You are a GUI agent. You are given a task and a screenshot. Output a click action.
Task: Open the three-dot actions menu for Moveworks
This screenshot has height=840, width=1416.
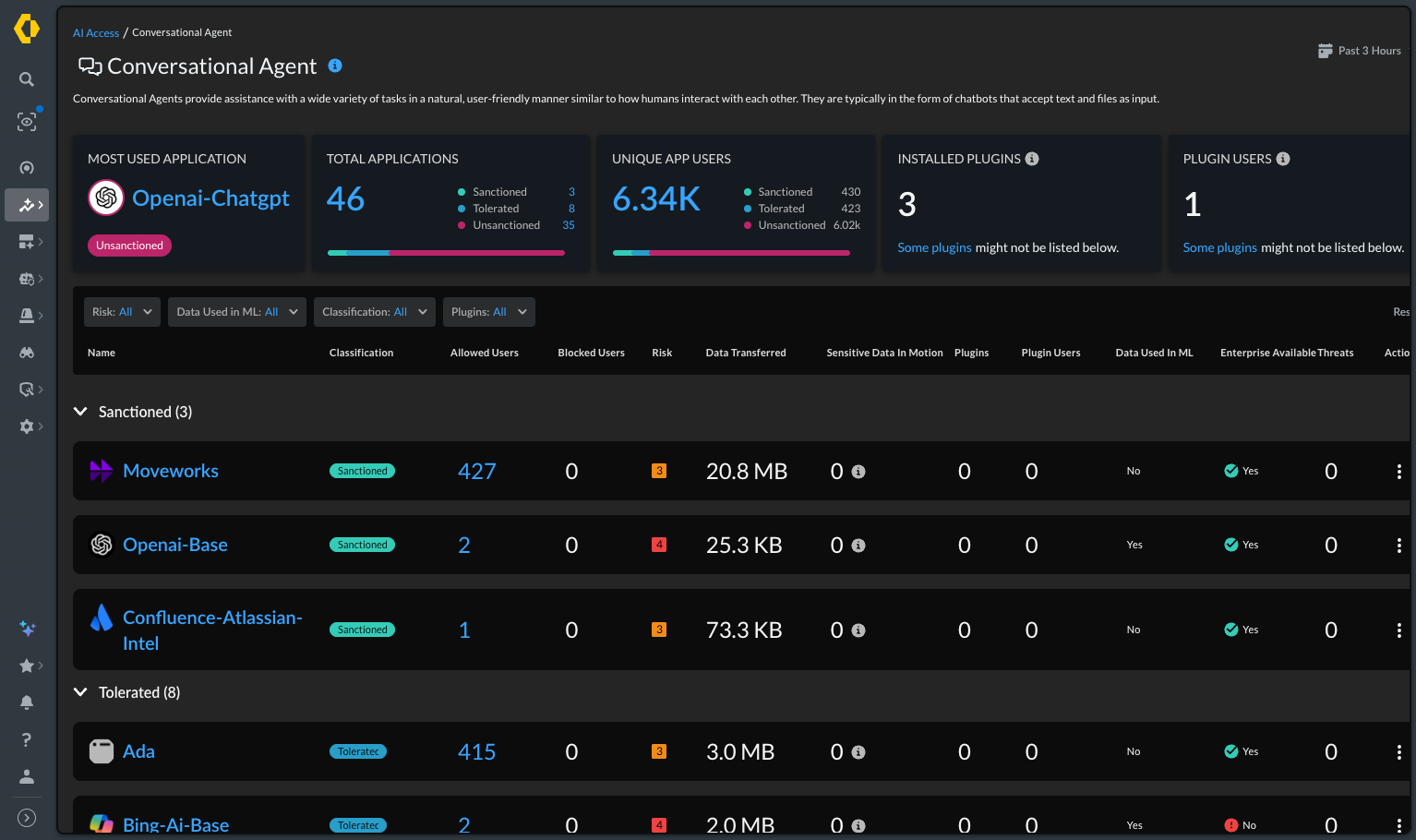[1398, 471]
